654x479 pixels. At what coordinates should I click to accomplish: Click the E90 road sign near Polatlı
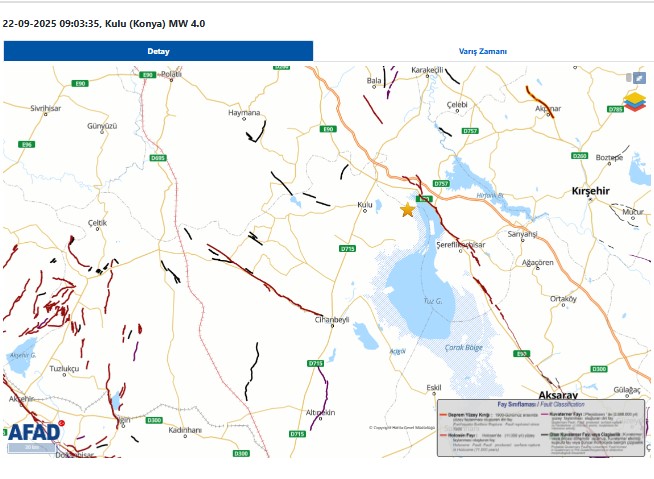coord(147,75)
